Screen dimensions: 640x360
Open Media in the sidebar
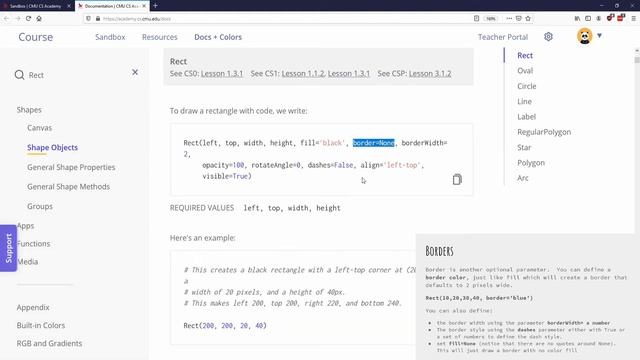coord(27,262)
